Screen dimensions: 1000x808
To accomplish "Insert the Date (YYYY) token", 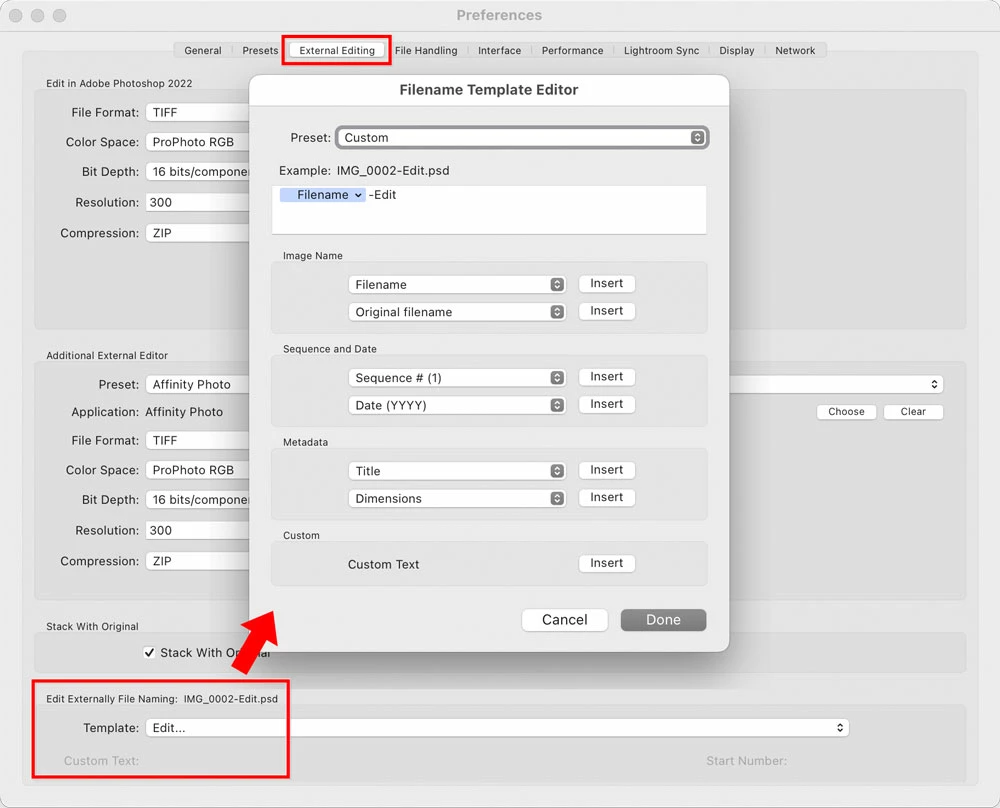I will click(x=607, y=404).
